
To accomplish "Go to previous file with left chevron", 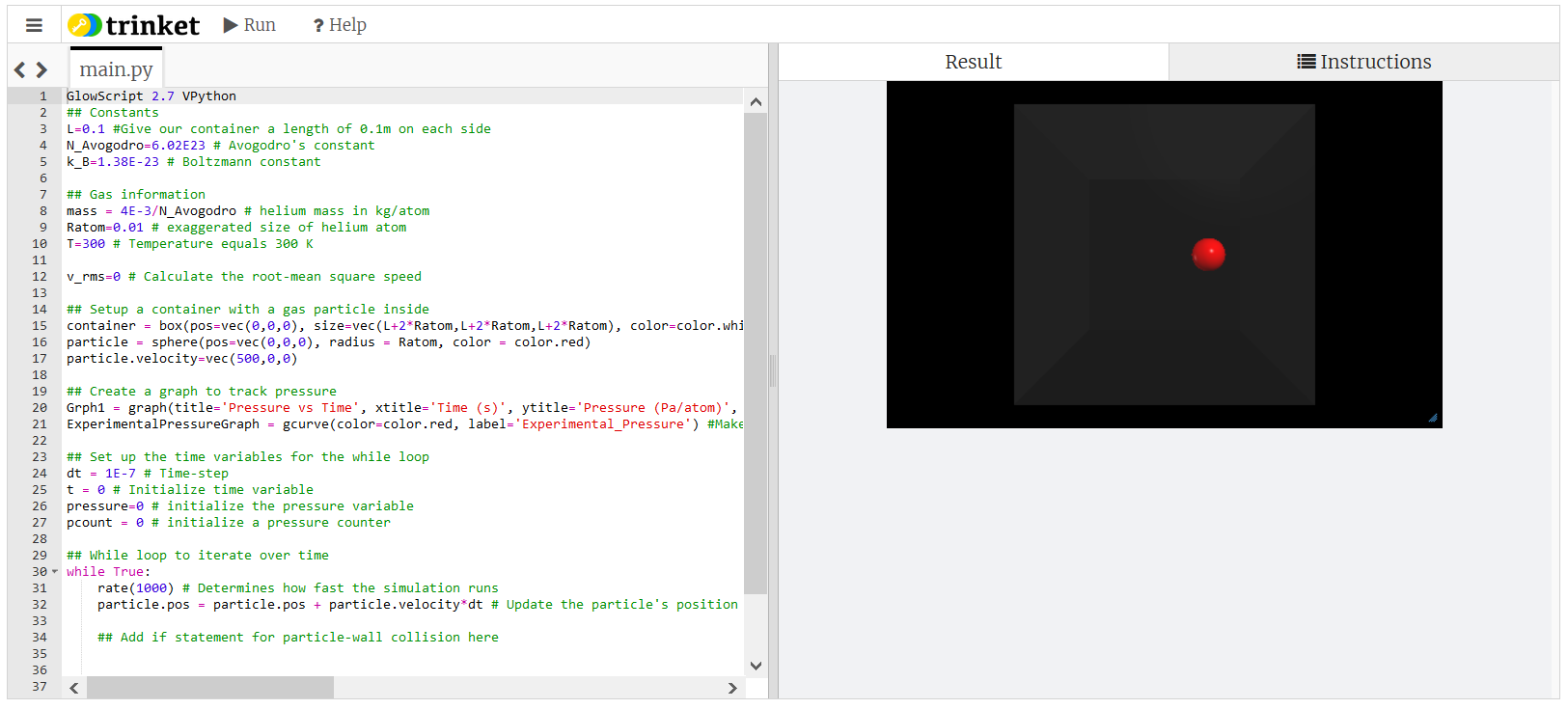I will 19,69.
